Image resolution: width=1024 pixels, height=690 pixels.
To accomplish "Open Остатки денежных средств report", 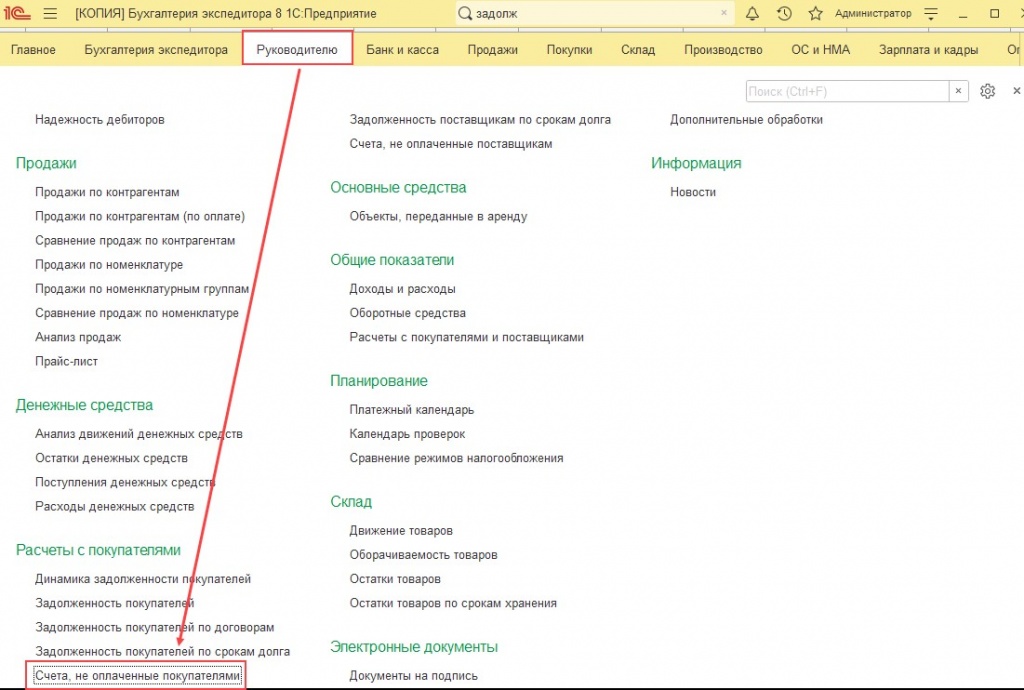I will (x=112, y=458).
